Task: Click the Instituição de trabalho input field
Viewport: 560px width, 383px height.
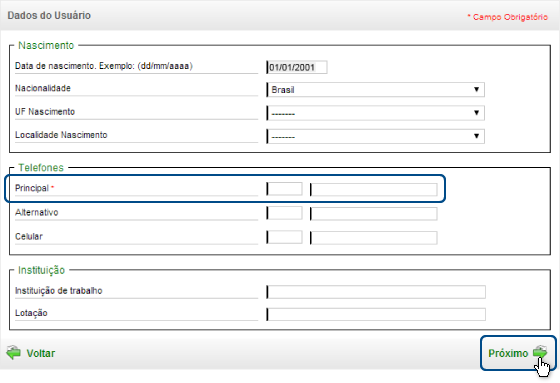Action: click(x=376, y=292)
